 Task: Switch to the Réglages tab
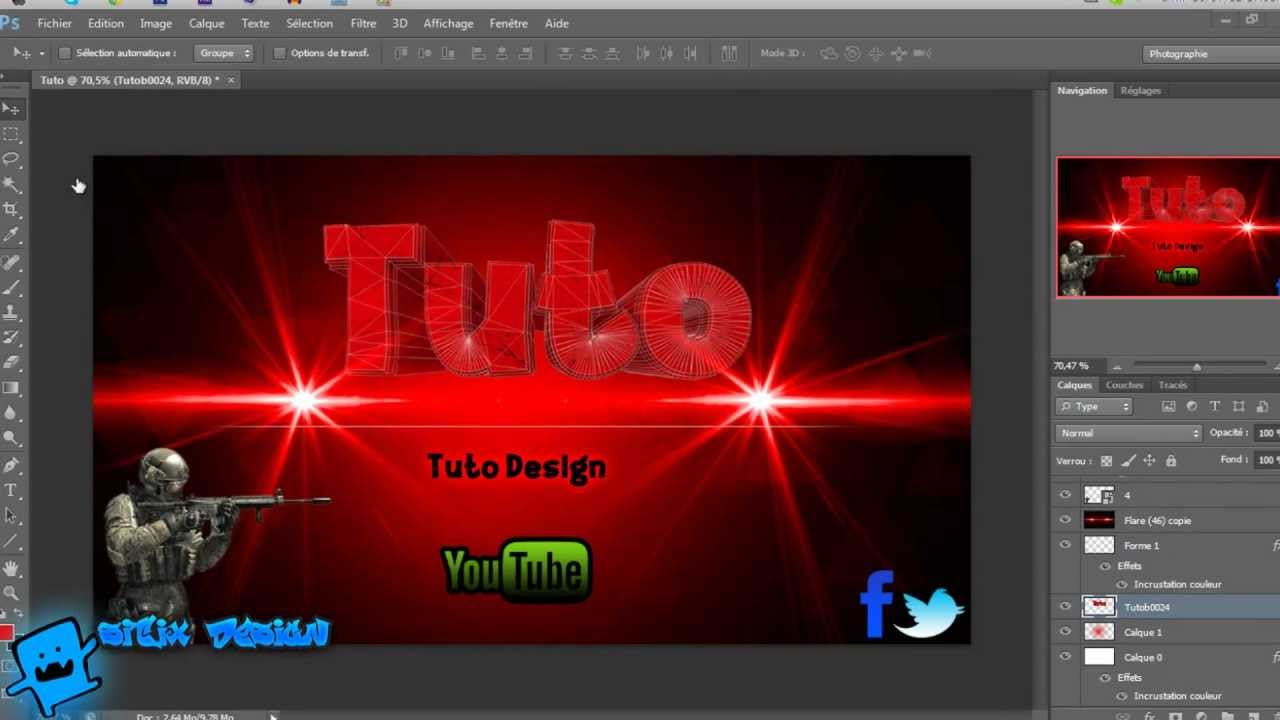coord(1141,90)
